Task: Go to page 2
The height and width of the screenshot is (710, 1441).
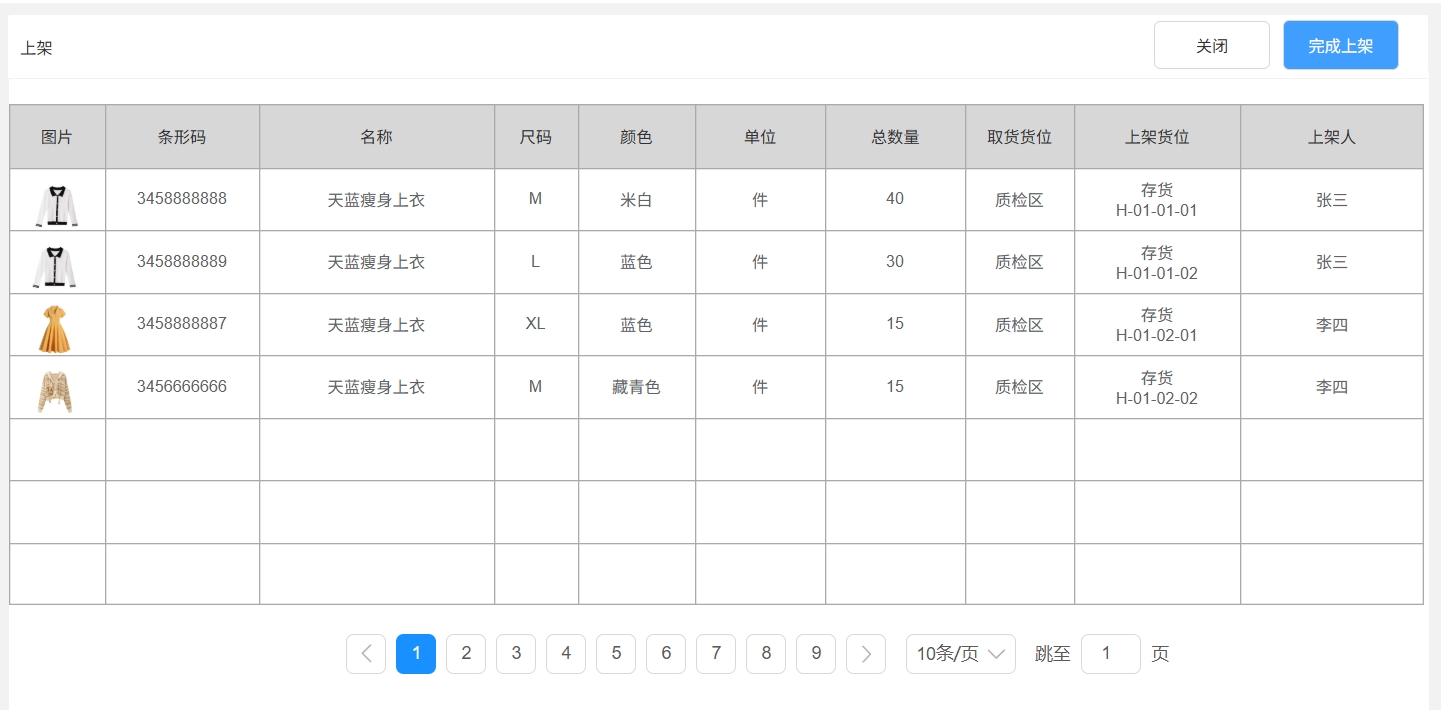Action: tap(466, 654)
